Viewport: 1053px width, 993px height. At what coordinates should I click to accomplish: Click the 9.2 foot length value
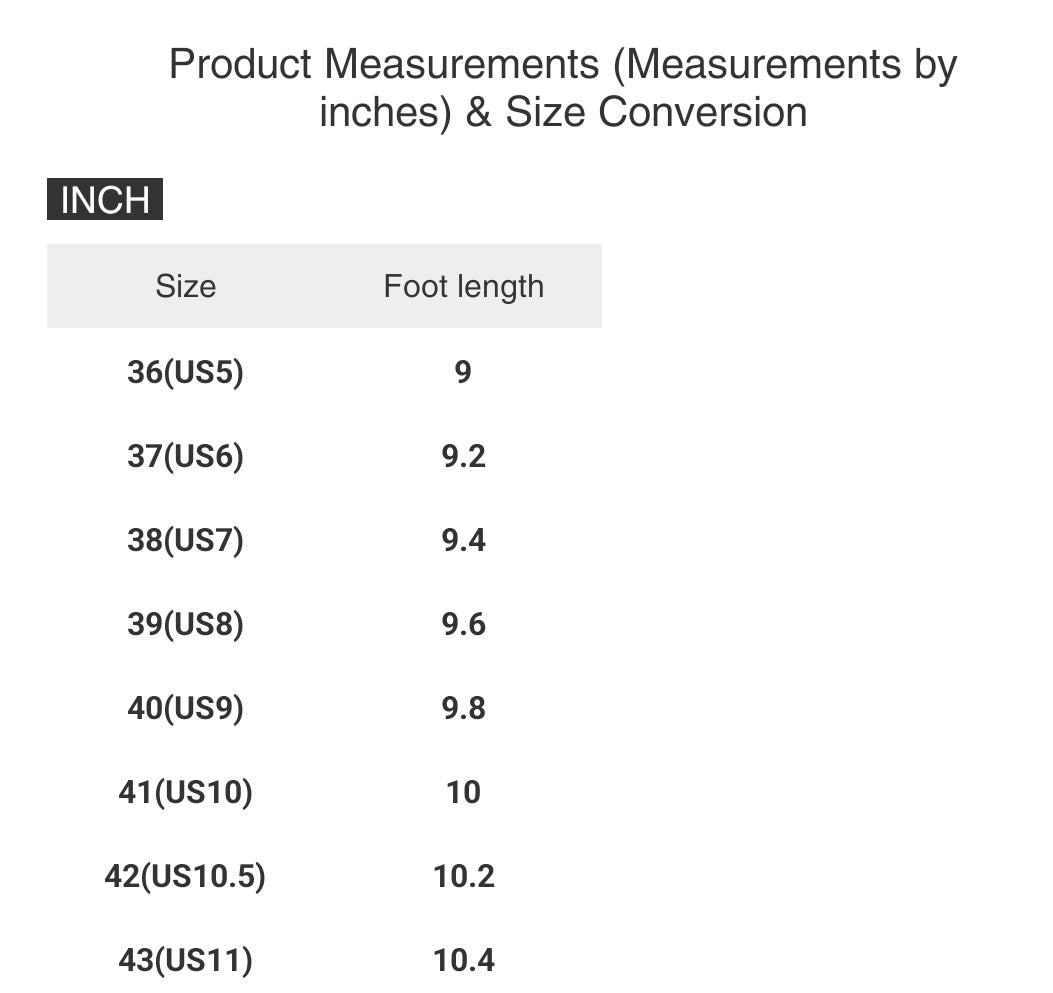pyautogui.click(x=463, y=456)
